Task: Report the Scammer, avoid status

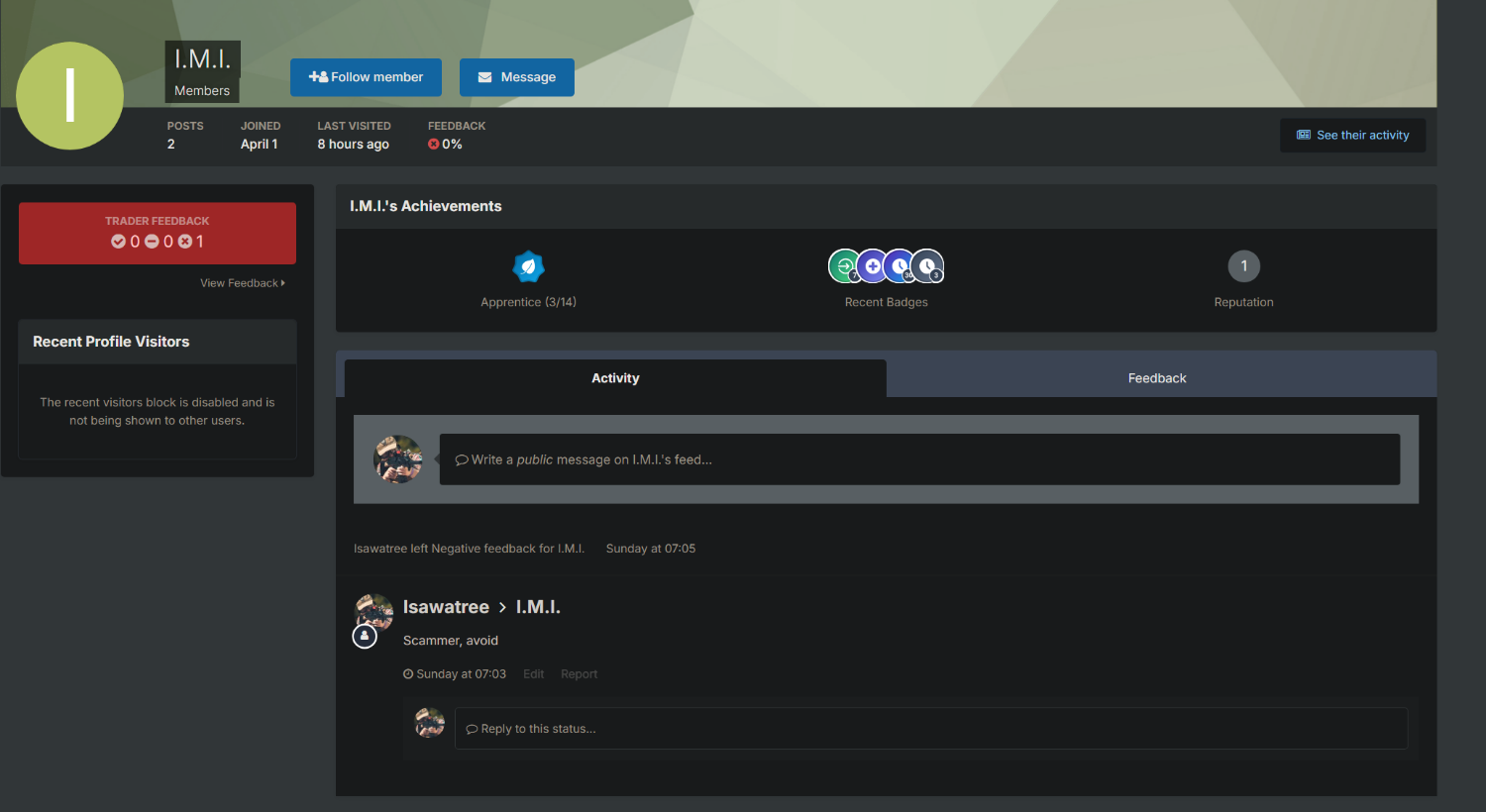Action: coord(579,674)
